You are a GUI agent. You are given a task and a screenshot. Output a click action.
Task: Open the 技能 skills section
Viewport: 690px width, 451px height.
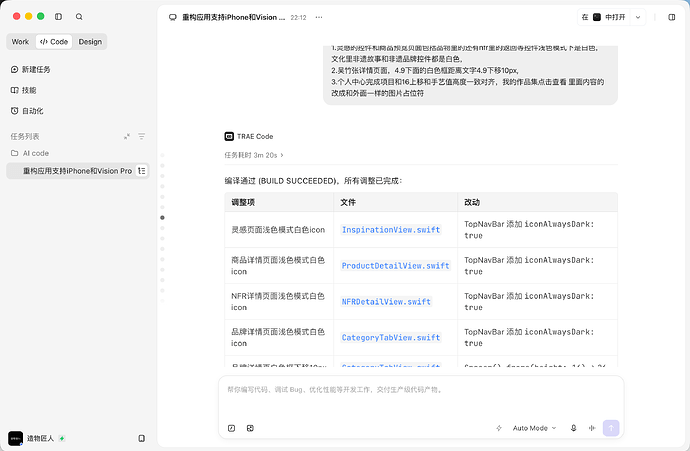click(24, 90)
